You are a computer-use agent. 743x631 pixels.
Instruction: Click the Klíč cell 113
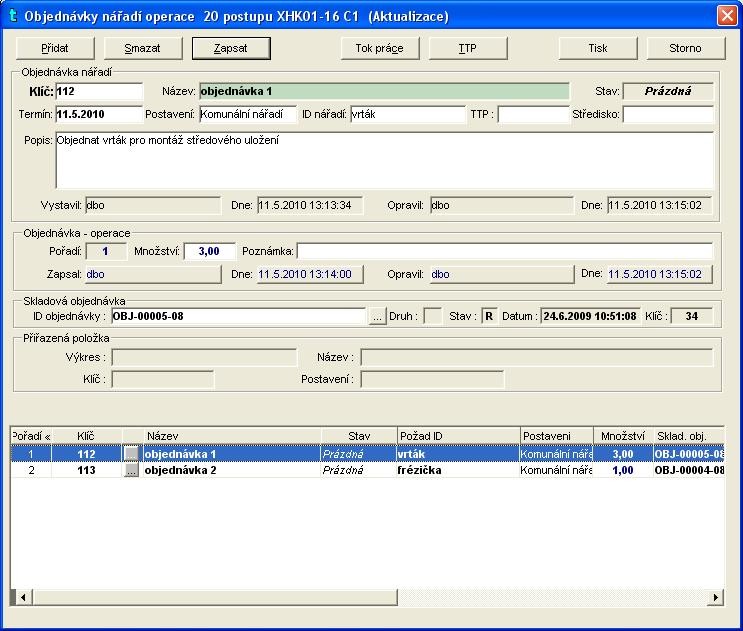[87, 470]
